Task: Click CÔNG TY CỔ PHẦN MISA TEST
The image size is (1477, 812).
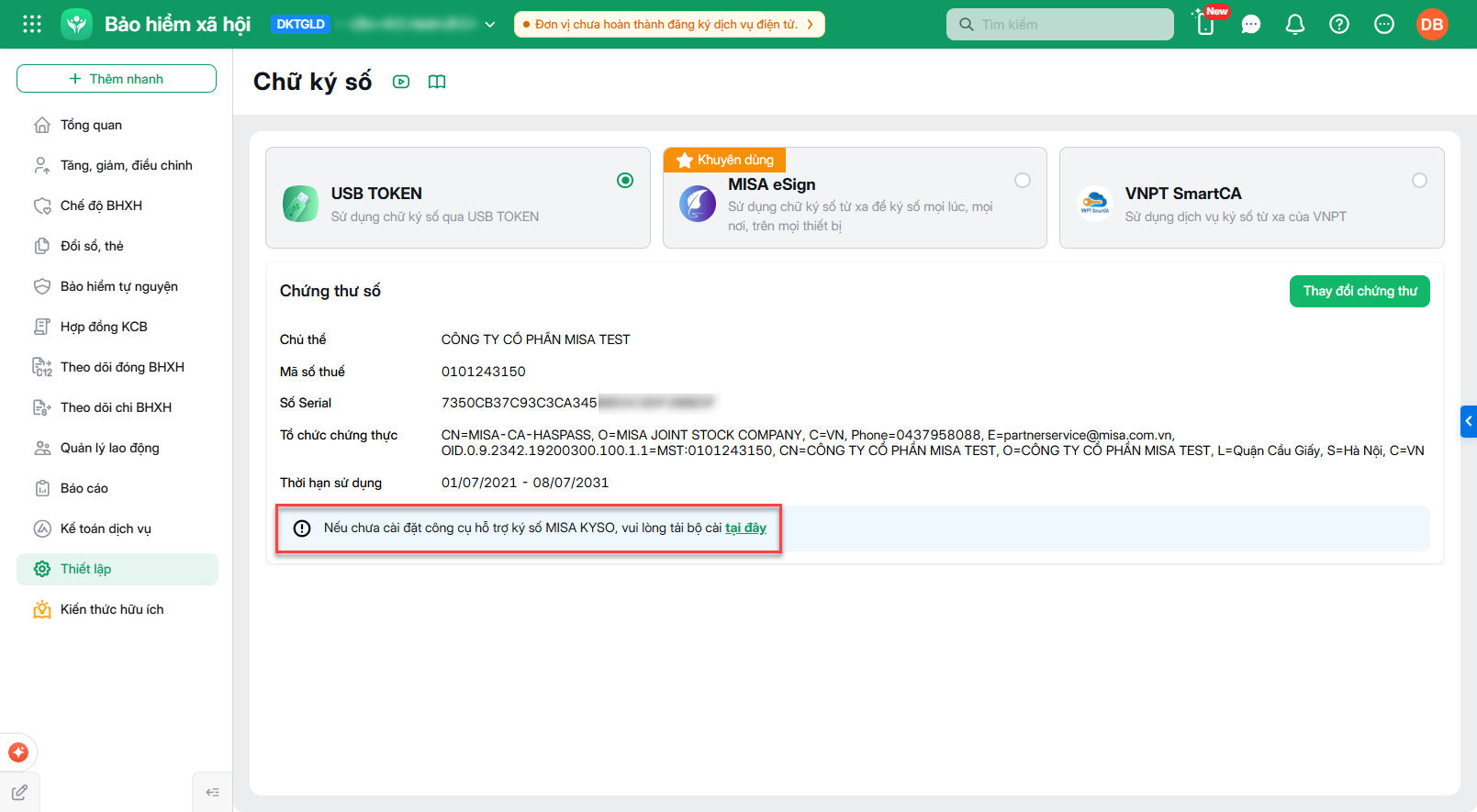Action: [x=536, y=339]
